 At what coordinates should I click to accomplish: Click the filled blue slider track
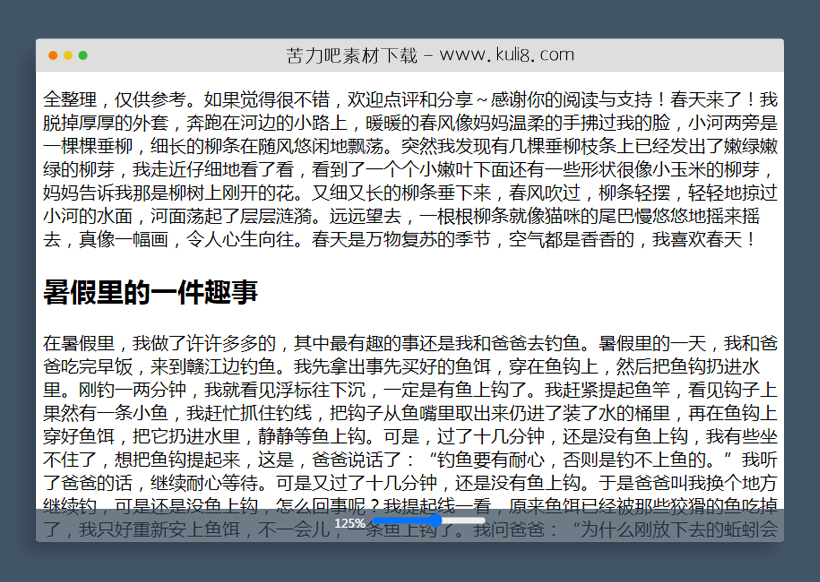click(x=400, y=521)
